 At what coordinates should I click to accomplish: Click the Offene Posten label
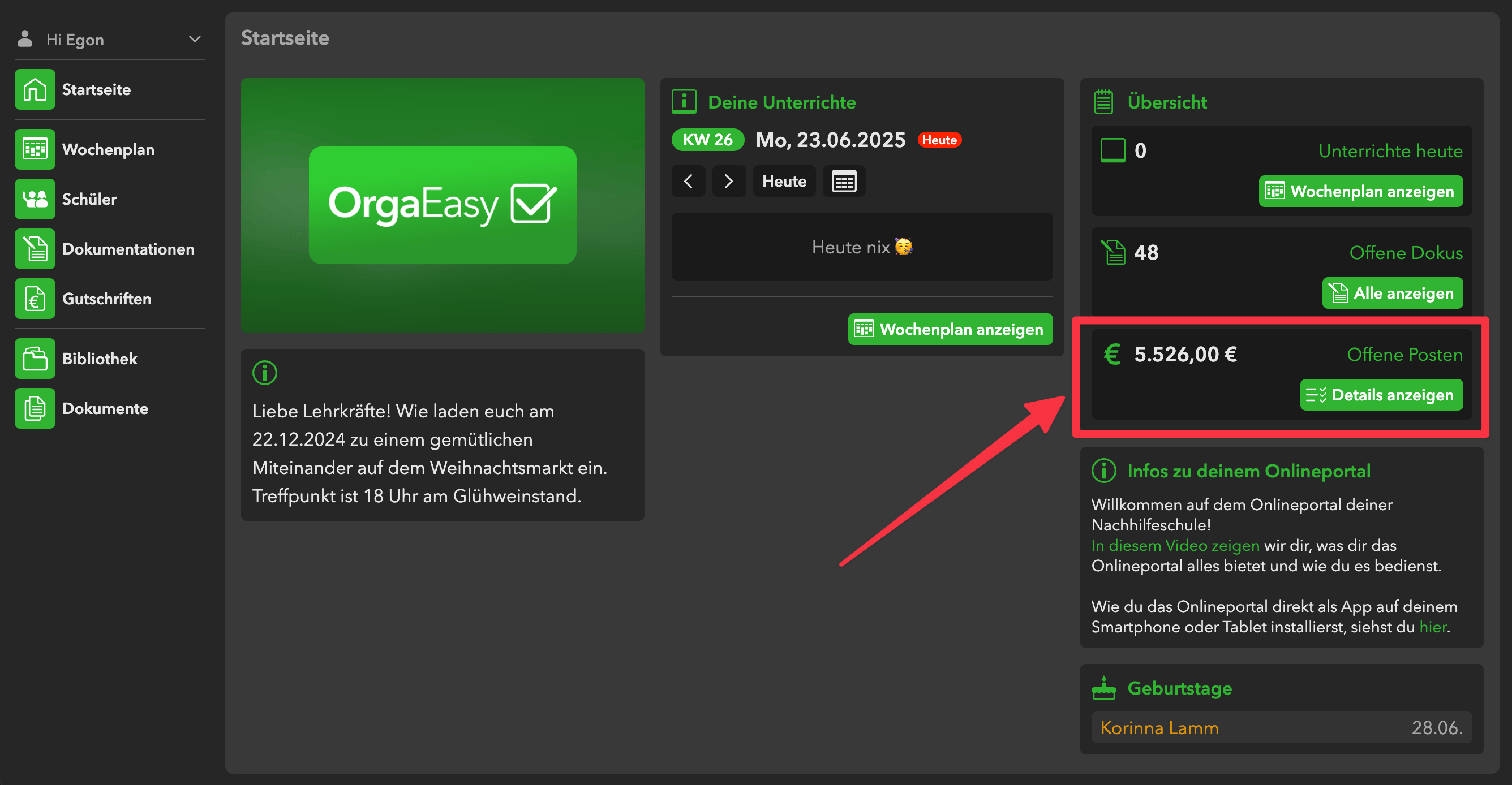click(1404, 355)
